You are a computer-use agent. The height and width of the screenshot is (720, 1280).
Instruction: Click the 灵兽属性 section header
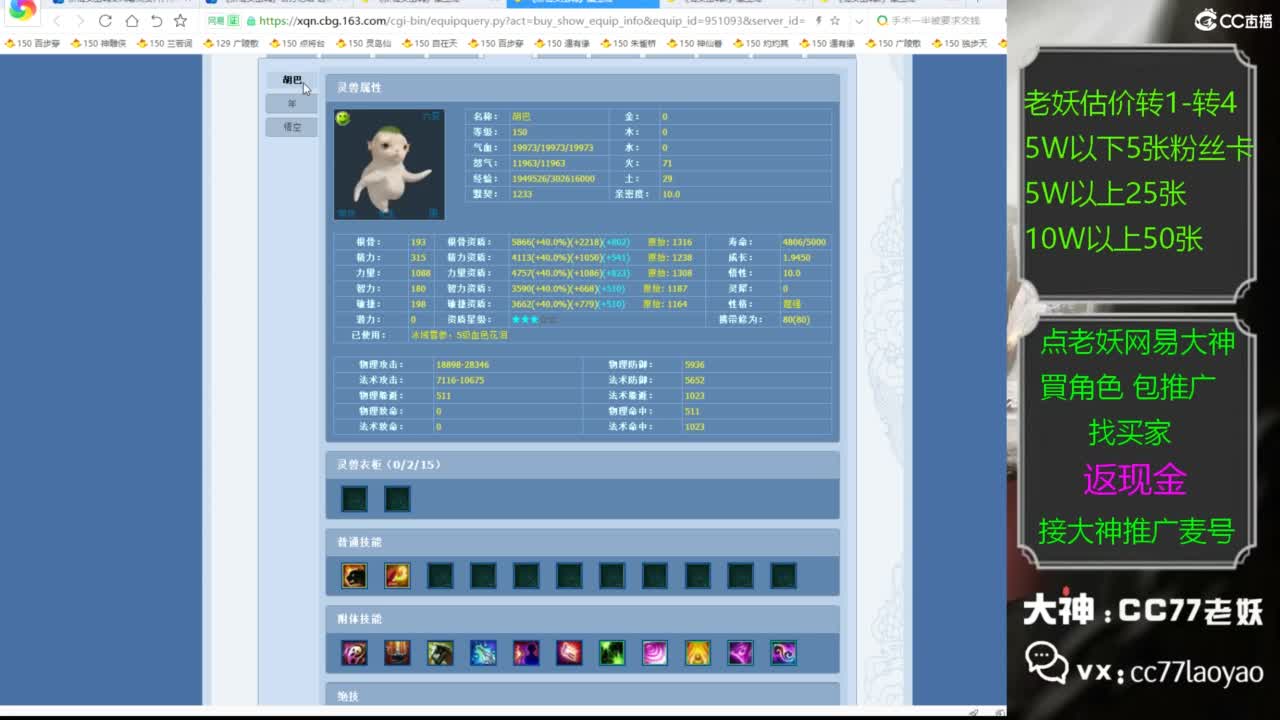click(x=582, y=88)
